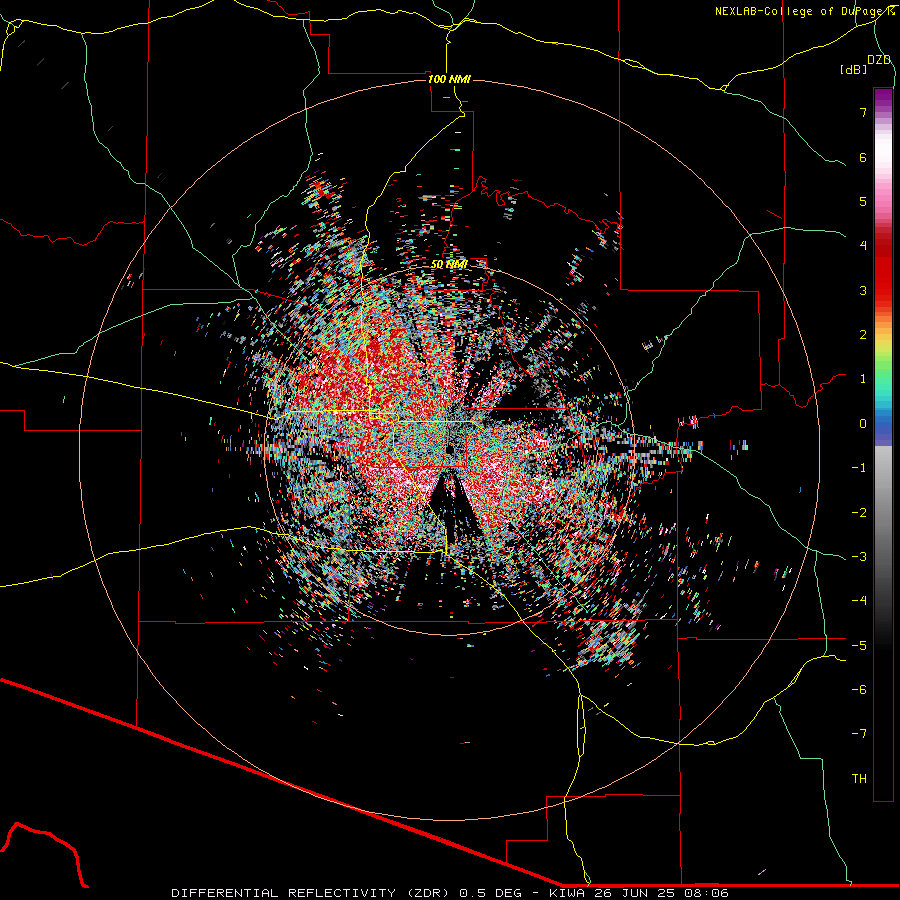Click the 'DZD' color scale title
The width and height of the screenshot is (900, 900).
879,60
